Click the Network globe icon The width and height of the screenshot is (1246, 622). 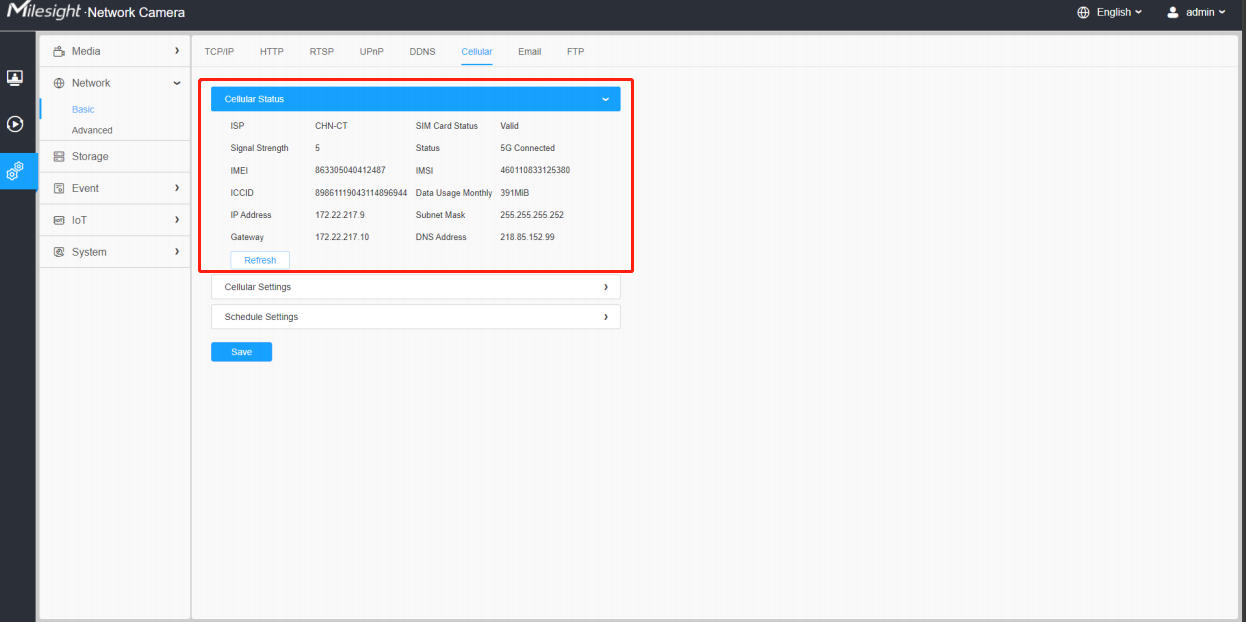point(59,83)
